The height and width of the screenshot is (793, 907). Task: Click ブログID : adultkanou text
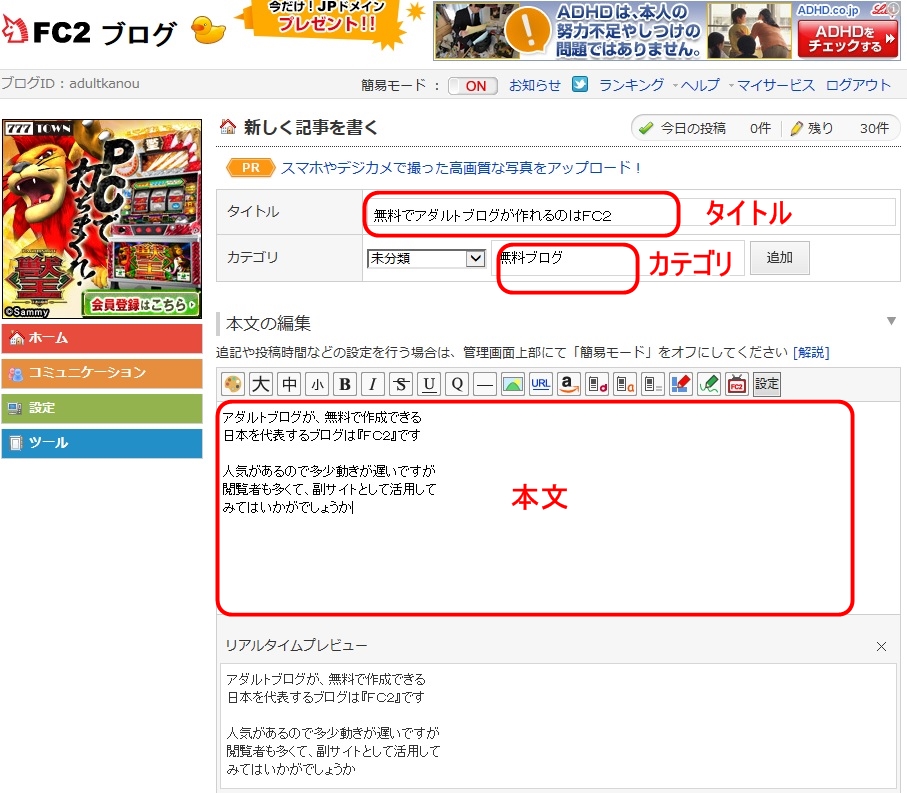[70, 83]
